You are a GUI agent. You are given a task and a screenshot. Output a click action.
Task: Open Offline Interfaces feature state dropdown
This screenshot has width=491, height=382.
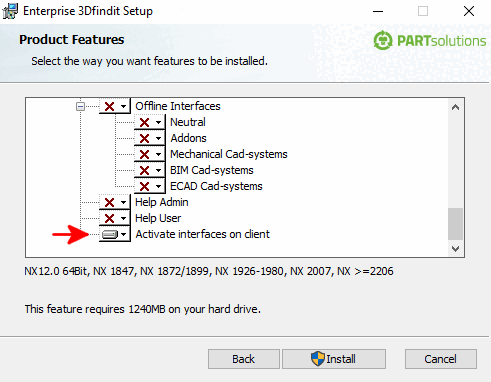coord(115,106)
